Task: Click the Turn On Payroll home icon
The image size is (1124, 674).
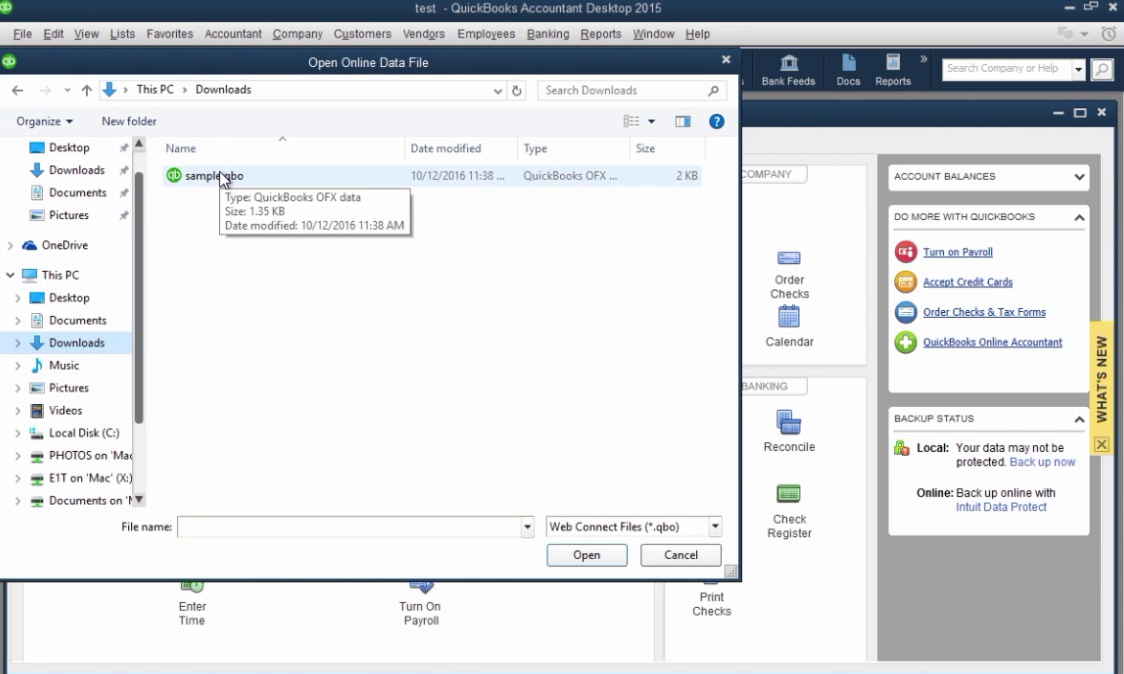Action: tap(421, 587)
